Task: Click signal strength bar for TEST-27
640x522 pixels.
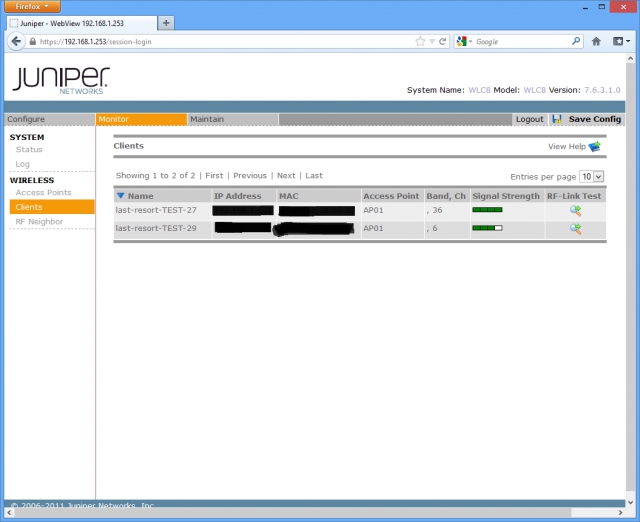Action: click(x=487, y=210)
